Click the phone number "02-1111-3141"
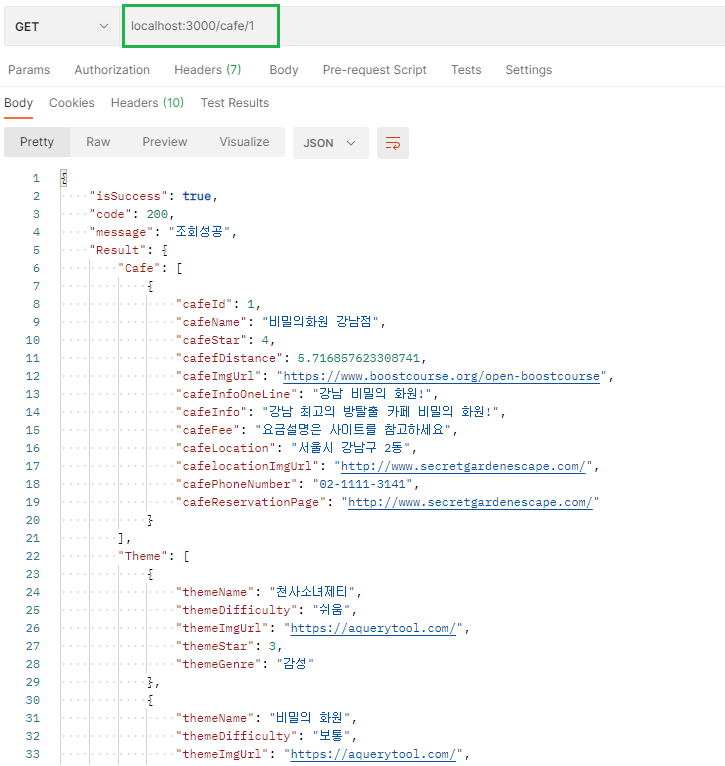This screenshot has width=725, height=766. pos(362,484)
